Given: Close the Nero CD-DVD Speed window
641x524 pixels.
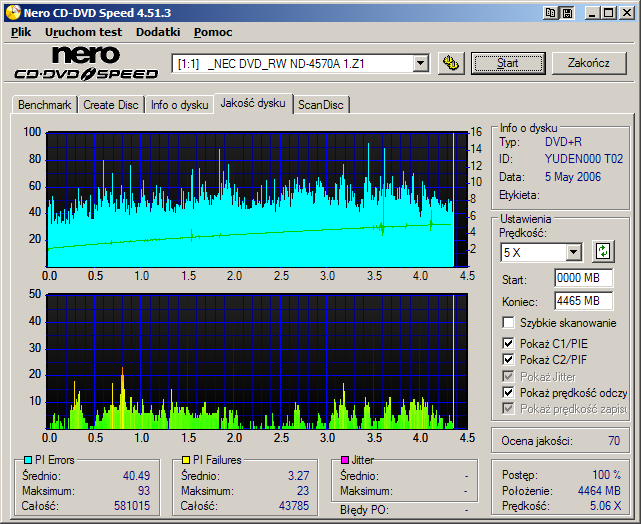Looking at the screenshot, I should click(x=626, y=13).
